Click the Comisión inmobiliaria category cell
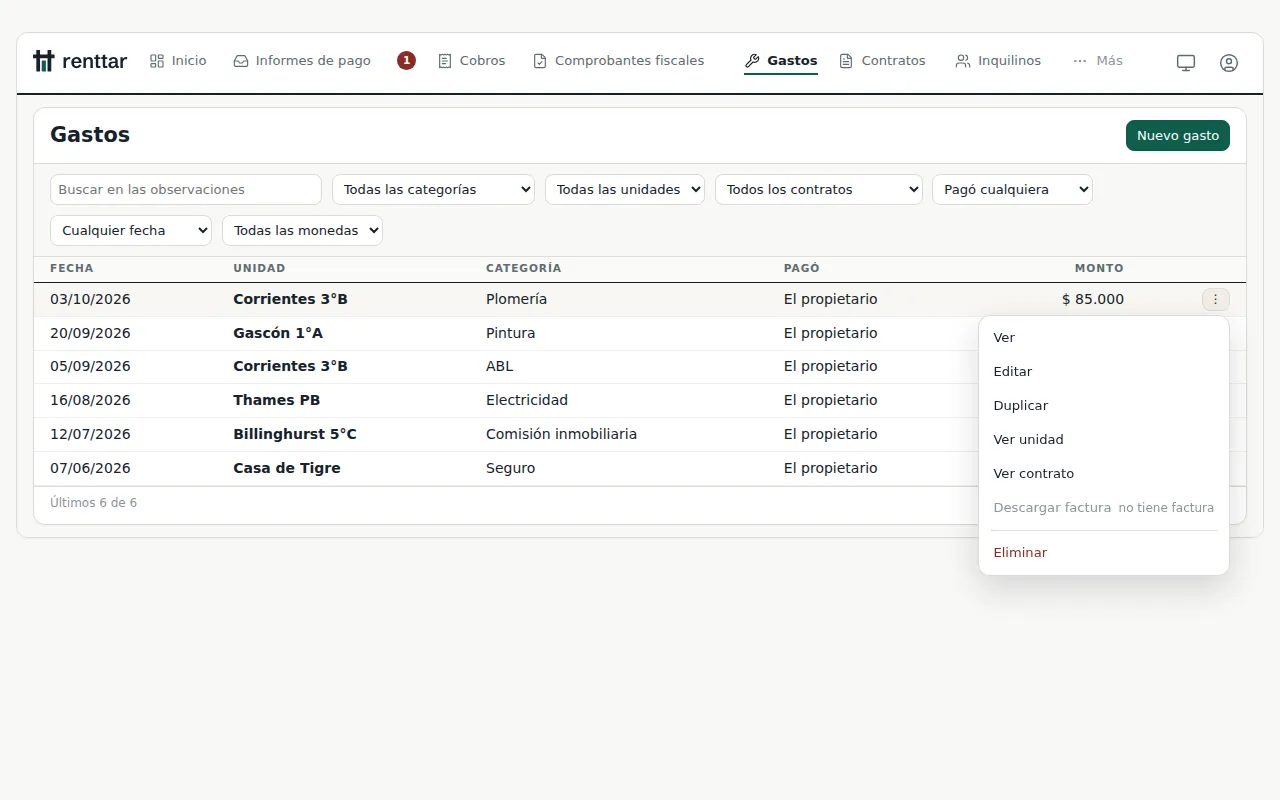The image size is (1280, 800). click(561, 434)
